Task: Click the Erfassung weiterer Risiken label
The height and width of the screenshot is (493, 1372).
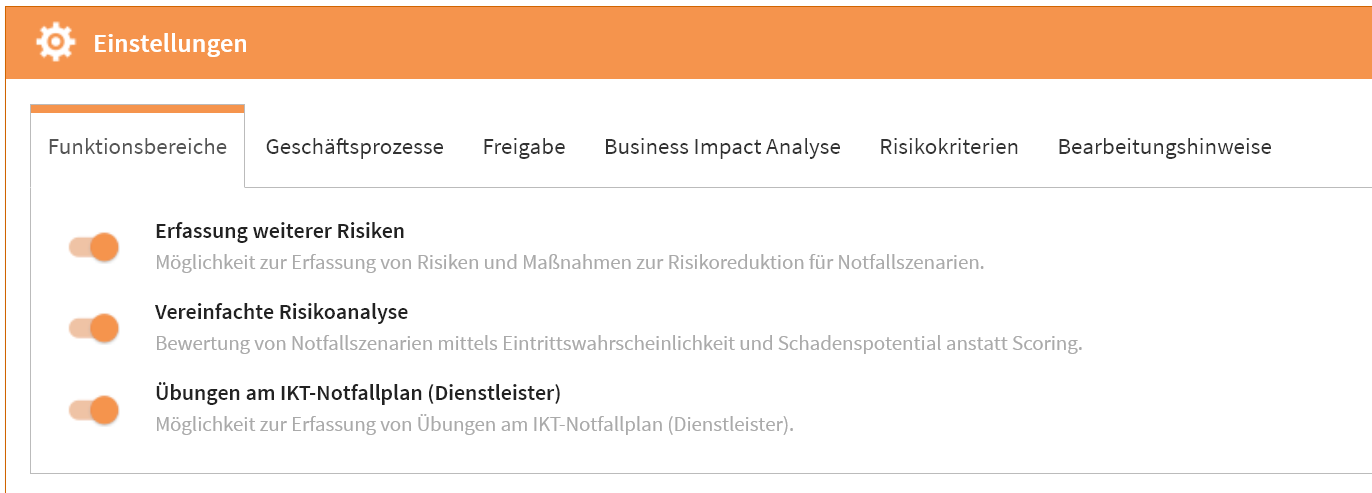Action: (x=280, y=231)
